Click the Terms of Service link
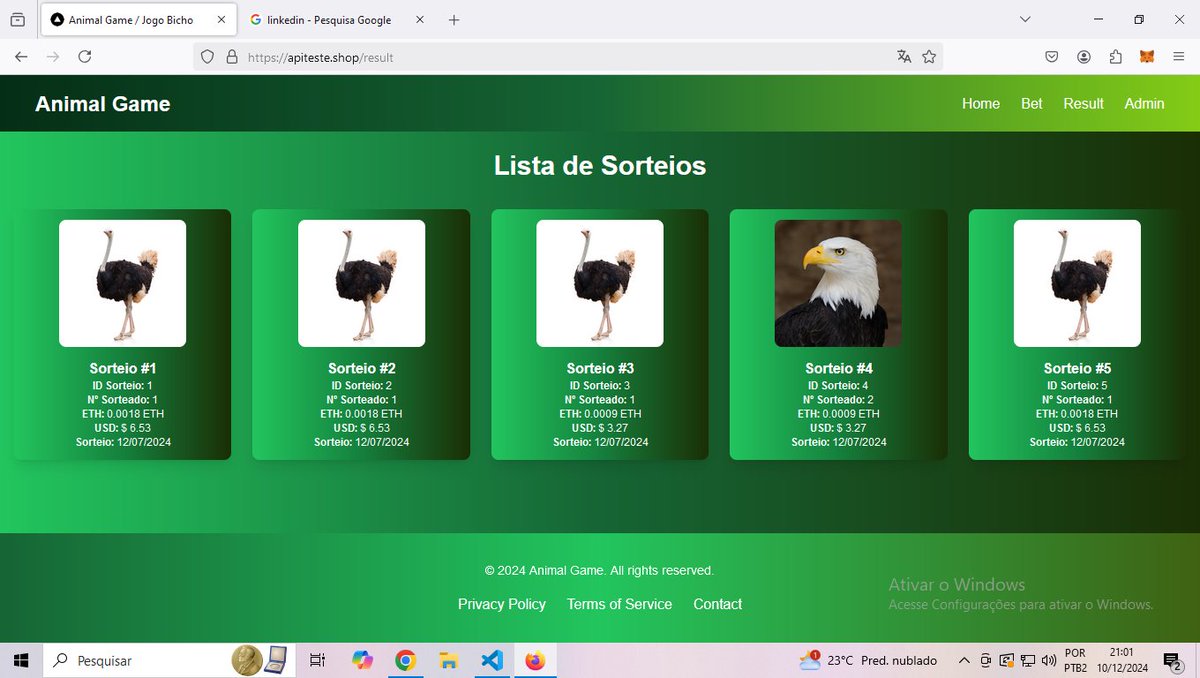This screenshot has width=1200, height=678. tap(619, 604)
